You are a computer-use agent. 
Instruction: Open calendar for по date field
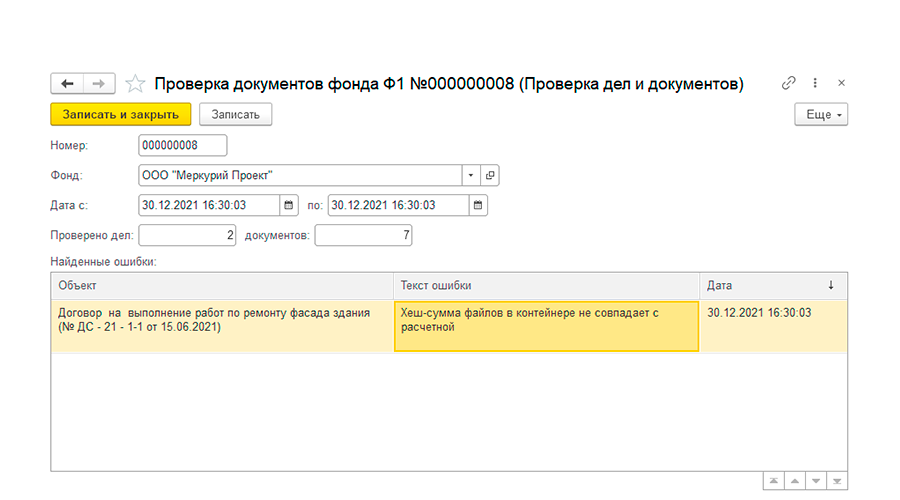point(478,205)
